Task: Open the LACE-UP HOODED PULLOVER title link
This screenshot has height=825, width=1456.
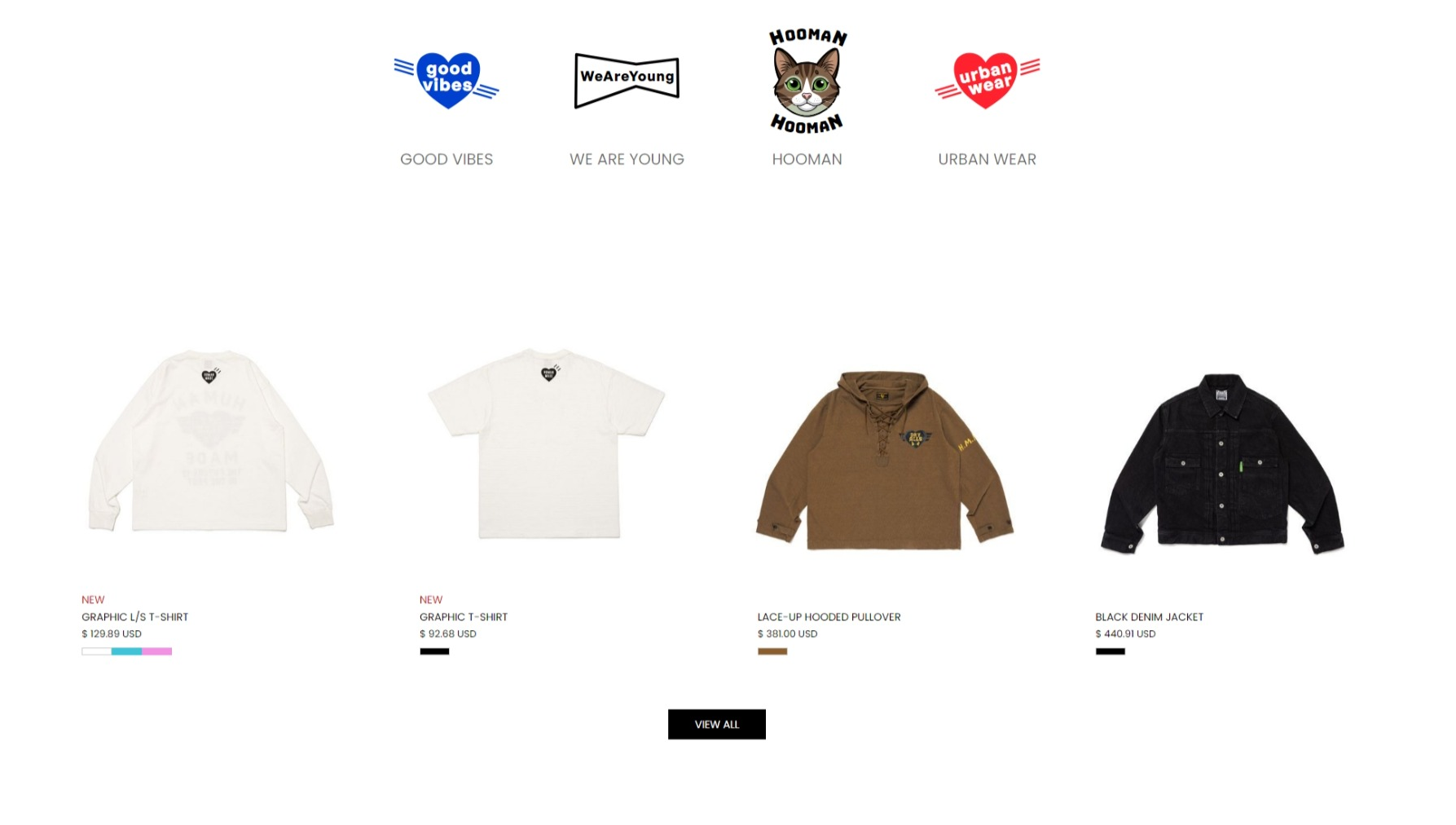Action: tap(829, 617)
